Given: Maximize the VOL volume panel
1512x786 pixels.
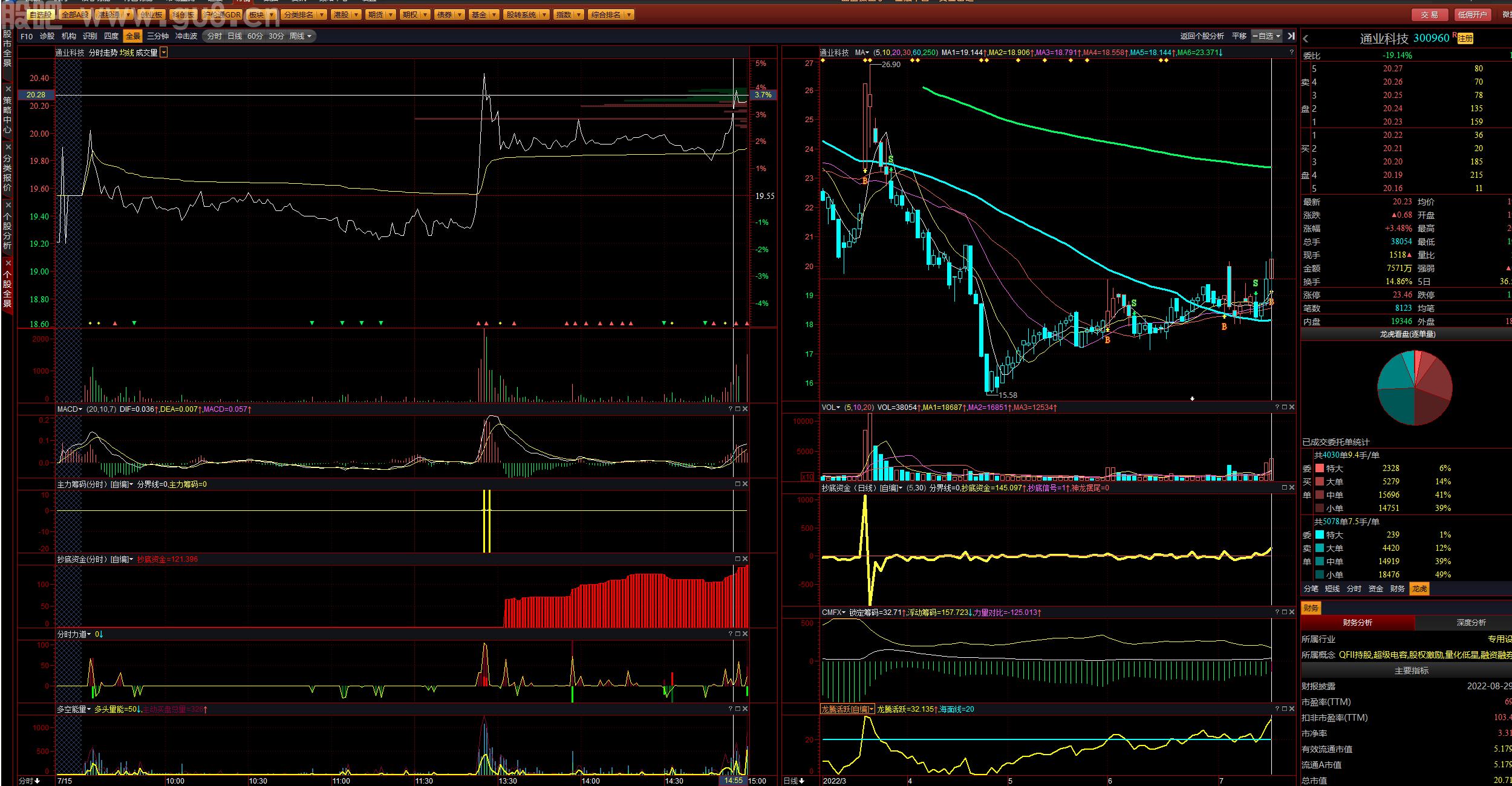Looking at the screenshot, I should 1285,408.
